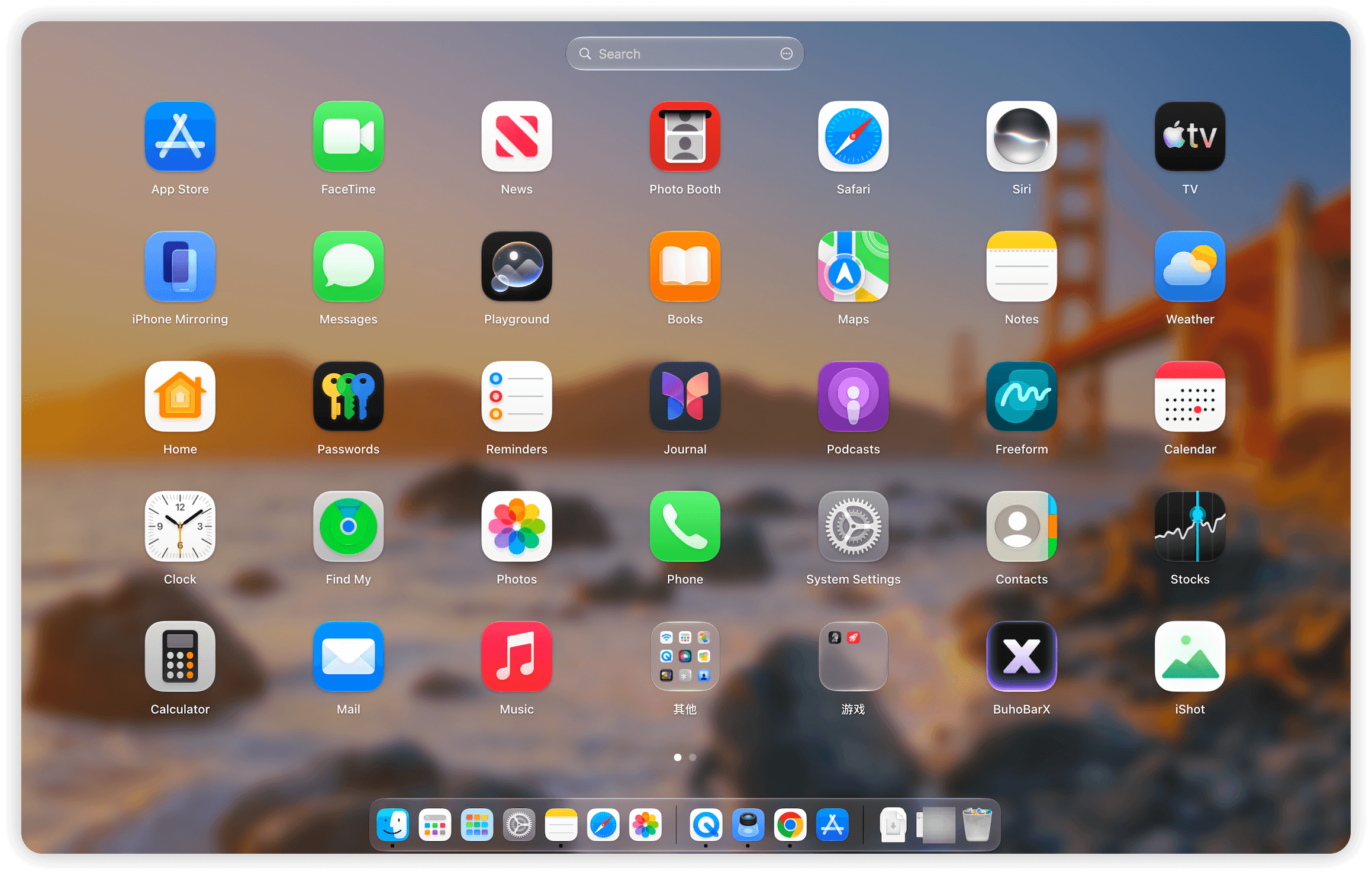This screenshot has height=875, width=1372.
Task: Open search options ellipsis button
Action: click(786, 54)
